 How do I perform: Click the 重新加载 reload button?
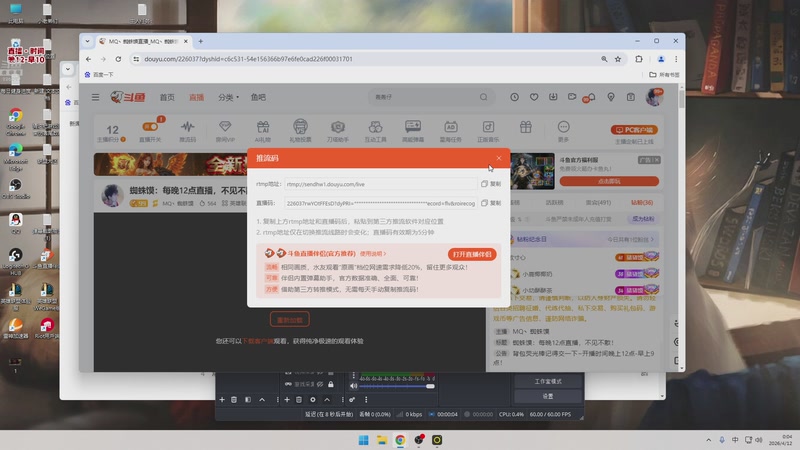(289, 320)
